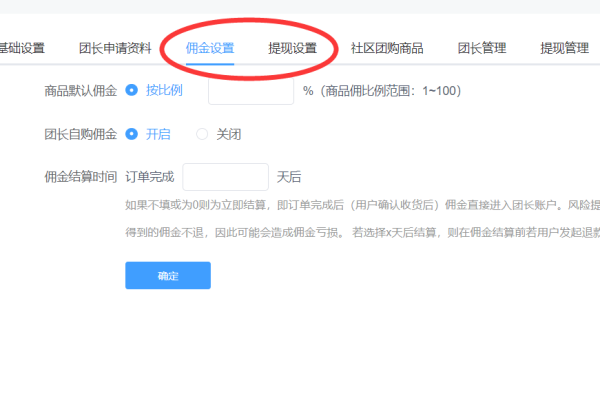Image resolution: width=600 pixels, height=418 pixels.
Task: Enable 团长自购佣金 with 开启 radio
Action: tap(131, 134)
